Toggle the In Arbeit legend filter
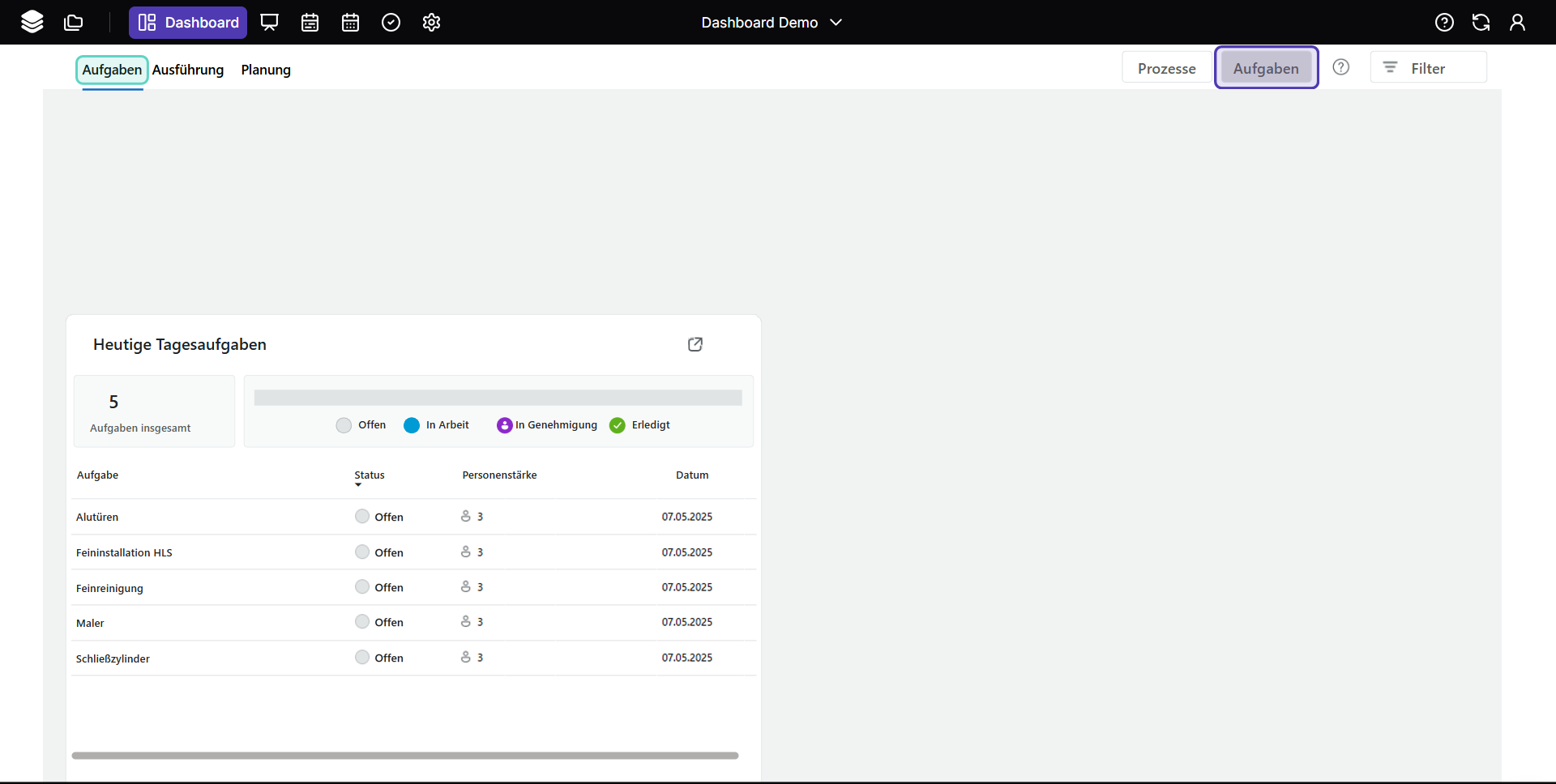 click(x=437, y=425)
